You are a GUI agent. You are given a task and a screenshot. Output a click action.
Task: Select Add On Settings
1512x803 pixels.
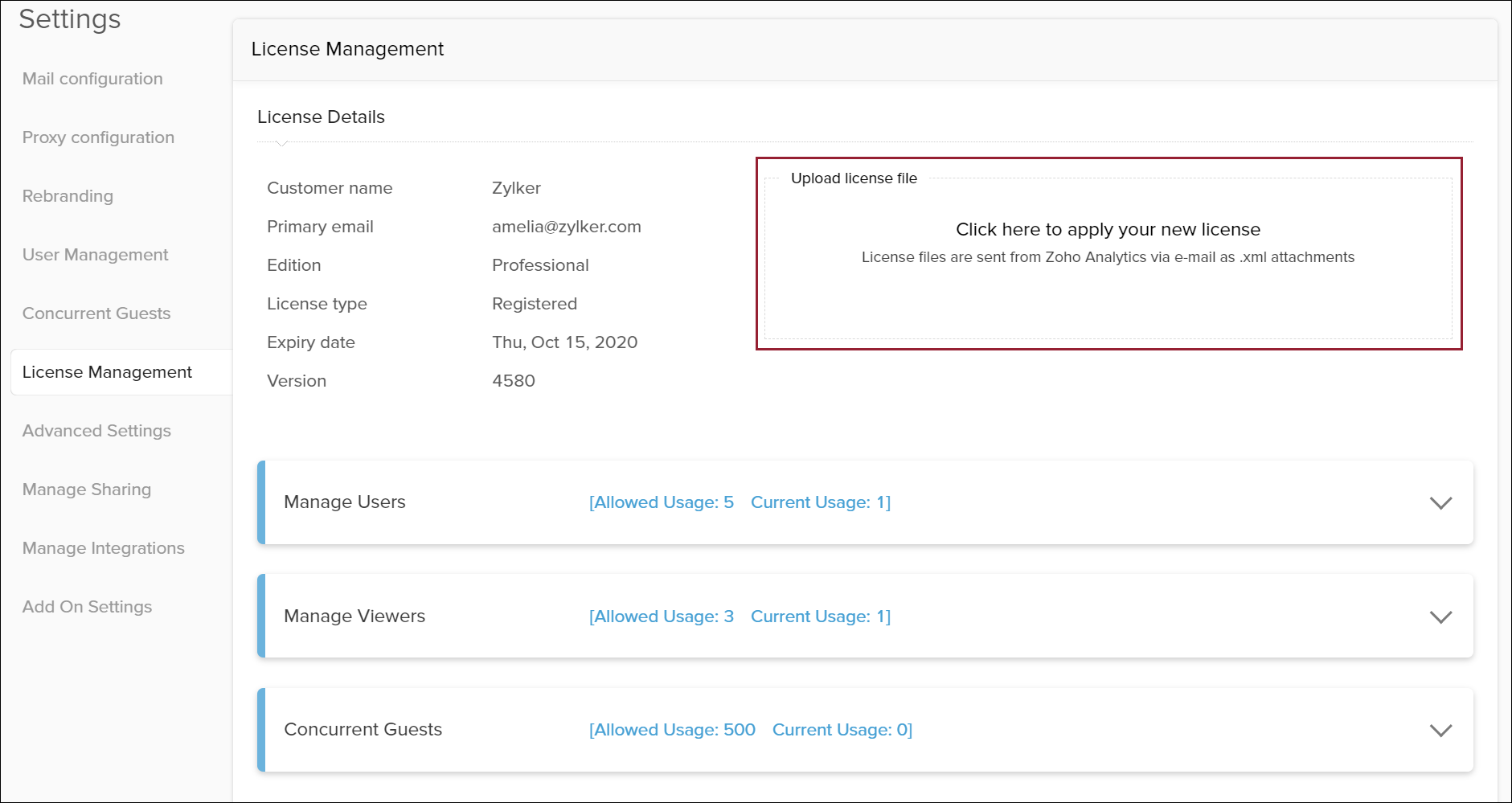click(87, 607)
